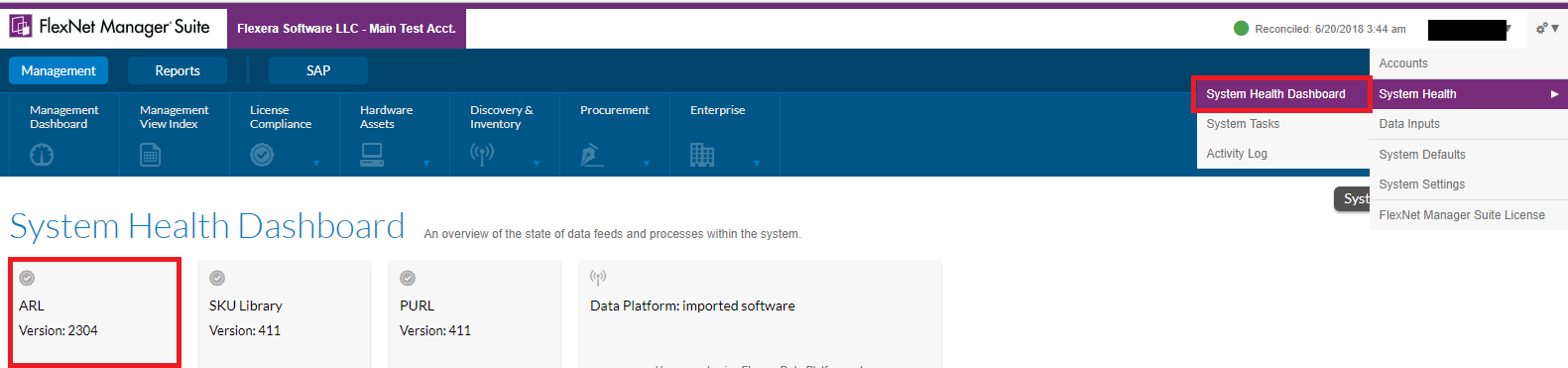Image resolution: width=1568 pixels, height=368 pixels.
Task: Expand the Enterprise dropdown arrow
Action: 757,163
